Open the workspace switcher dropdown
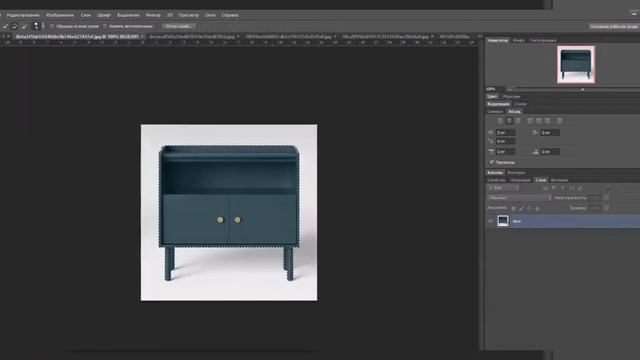 coord(613,27)
